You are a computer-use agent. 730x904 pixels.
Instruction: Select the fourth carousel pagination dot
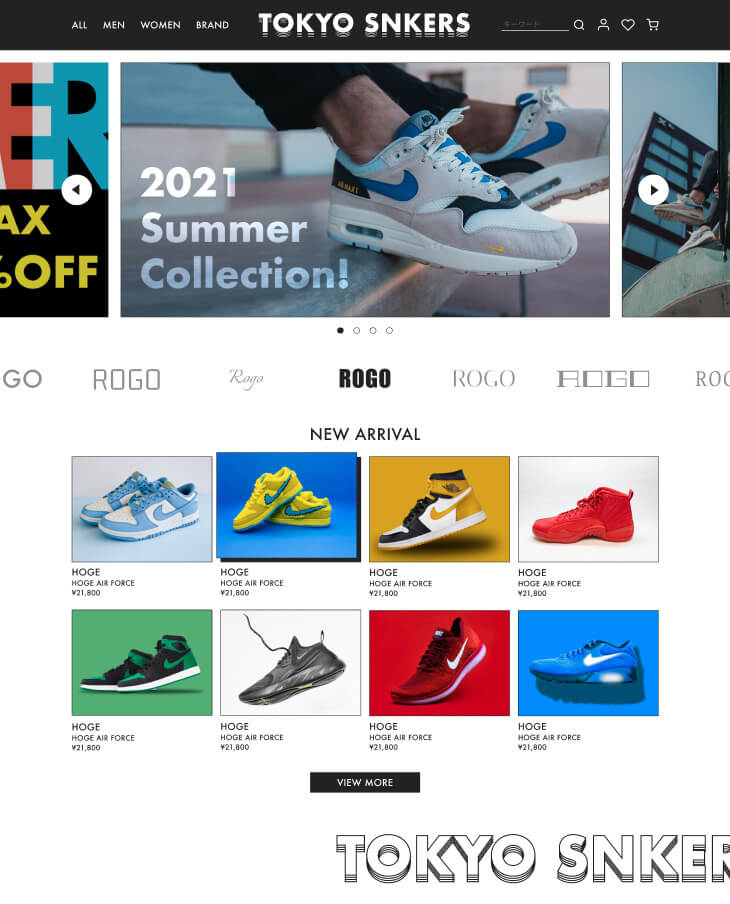pos(389,330)
